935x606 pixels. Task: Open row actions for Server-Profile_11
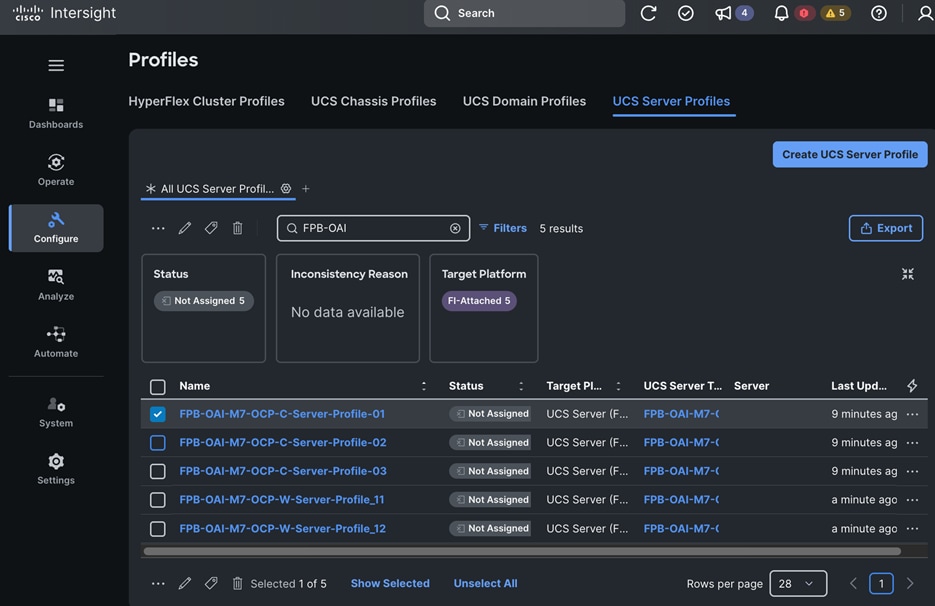(912, 500)
